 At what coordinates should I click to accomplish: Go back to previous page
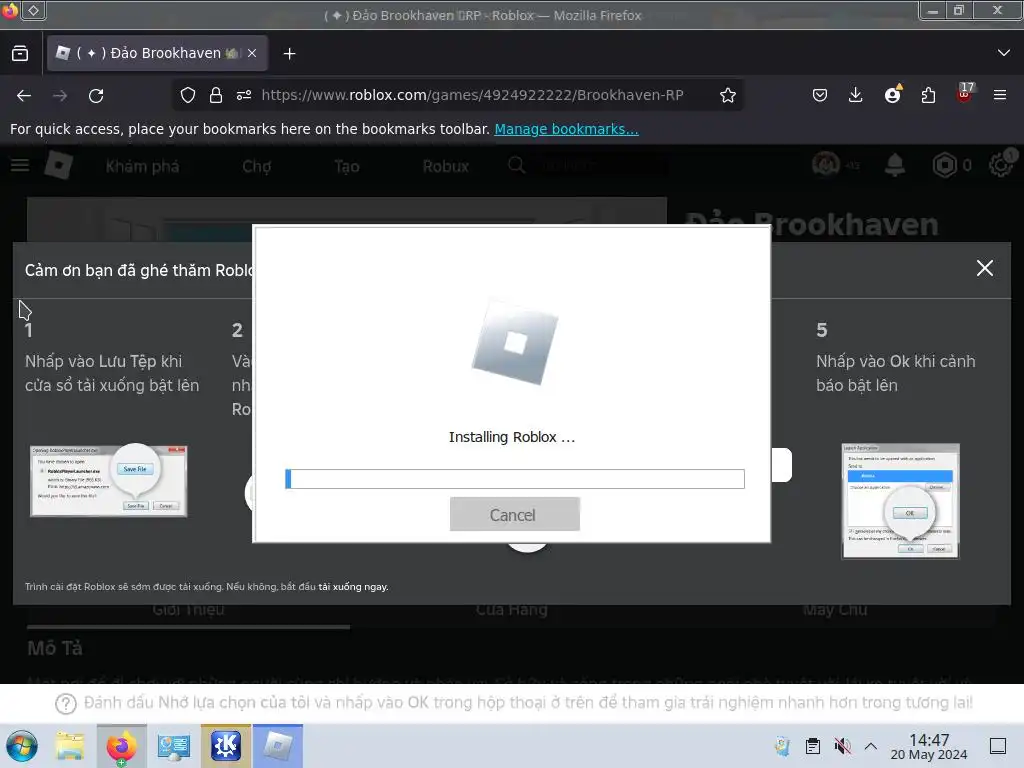coord(24,95)
